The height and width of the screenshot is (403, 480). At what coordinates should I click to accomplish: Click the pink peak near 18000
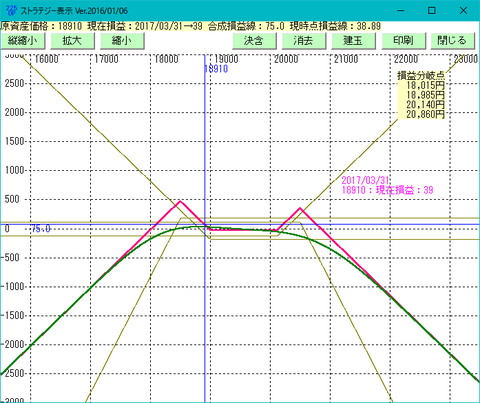click(180, 201)
